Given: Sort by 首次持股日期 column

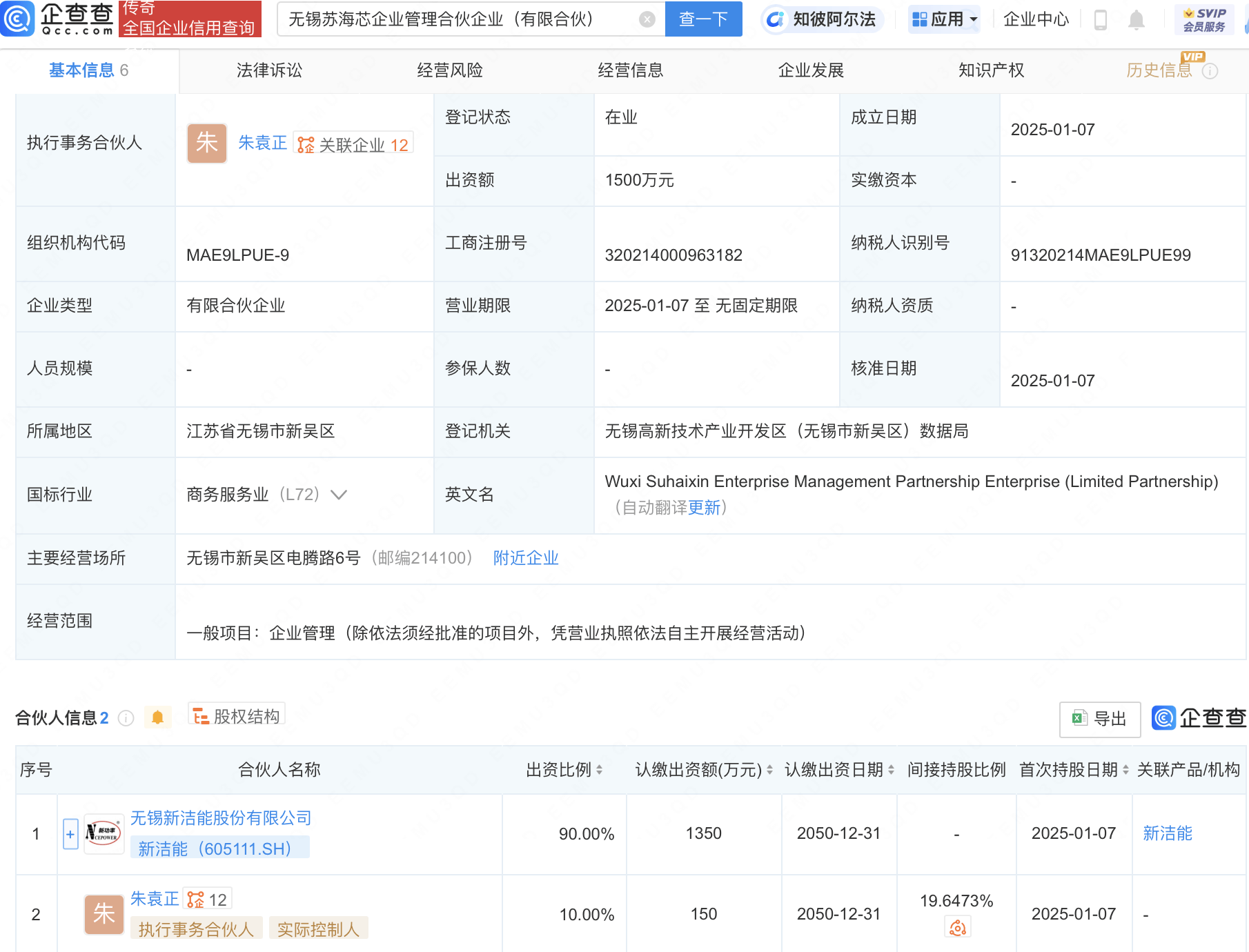Looking at the screenshot, I should pyautogui.click(x=1125, y=770).
